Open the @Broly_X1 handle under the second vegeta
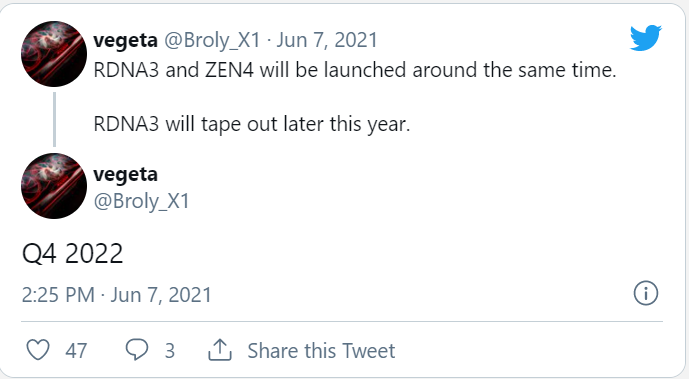Screen dimensions: 689x379 pyautogui.click(x=141, y=201)
